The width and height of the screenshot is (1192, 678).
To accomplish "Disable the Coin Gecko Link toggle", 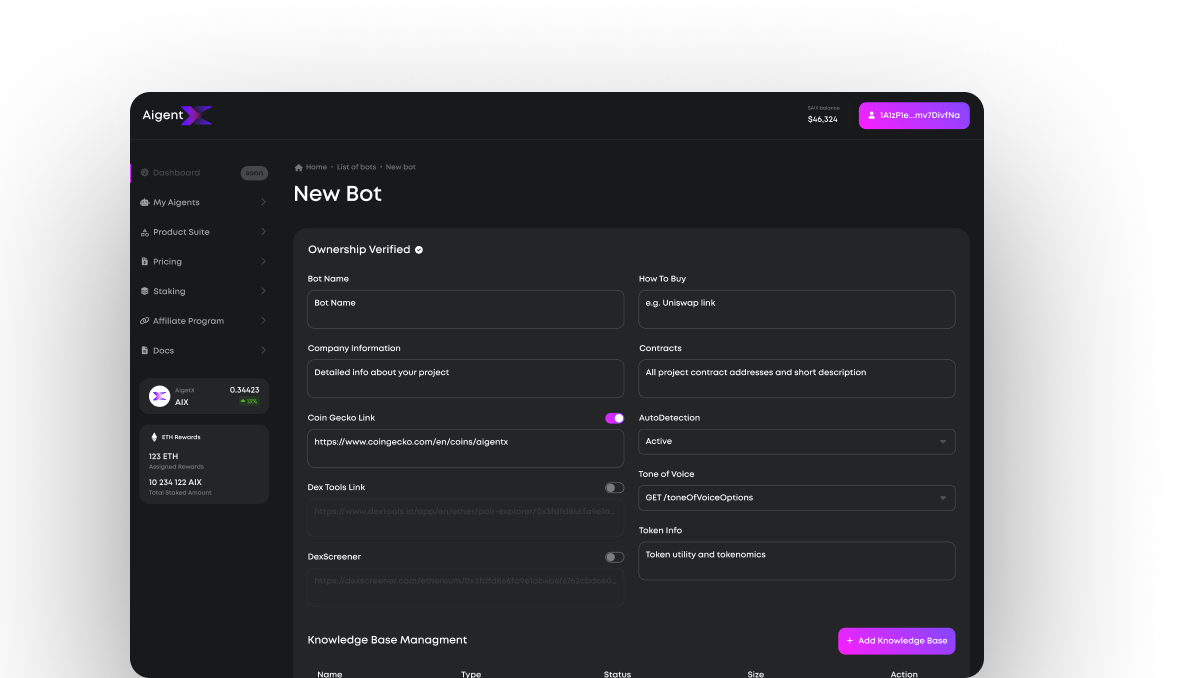I will (x=614, y=418).
